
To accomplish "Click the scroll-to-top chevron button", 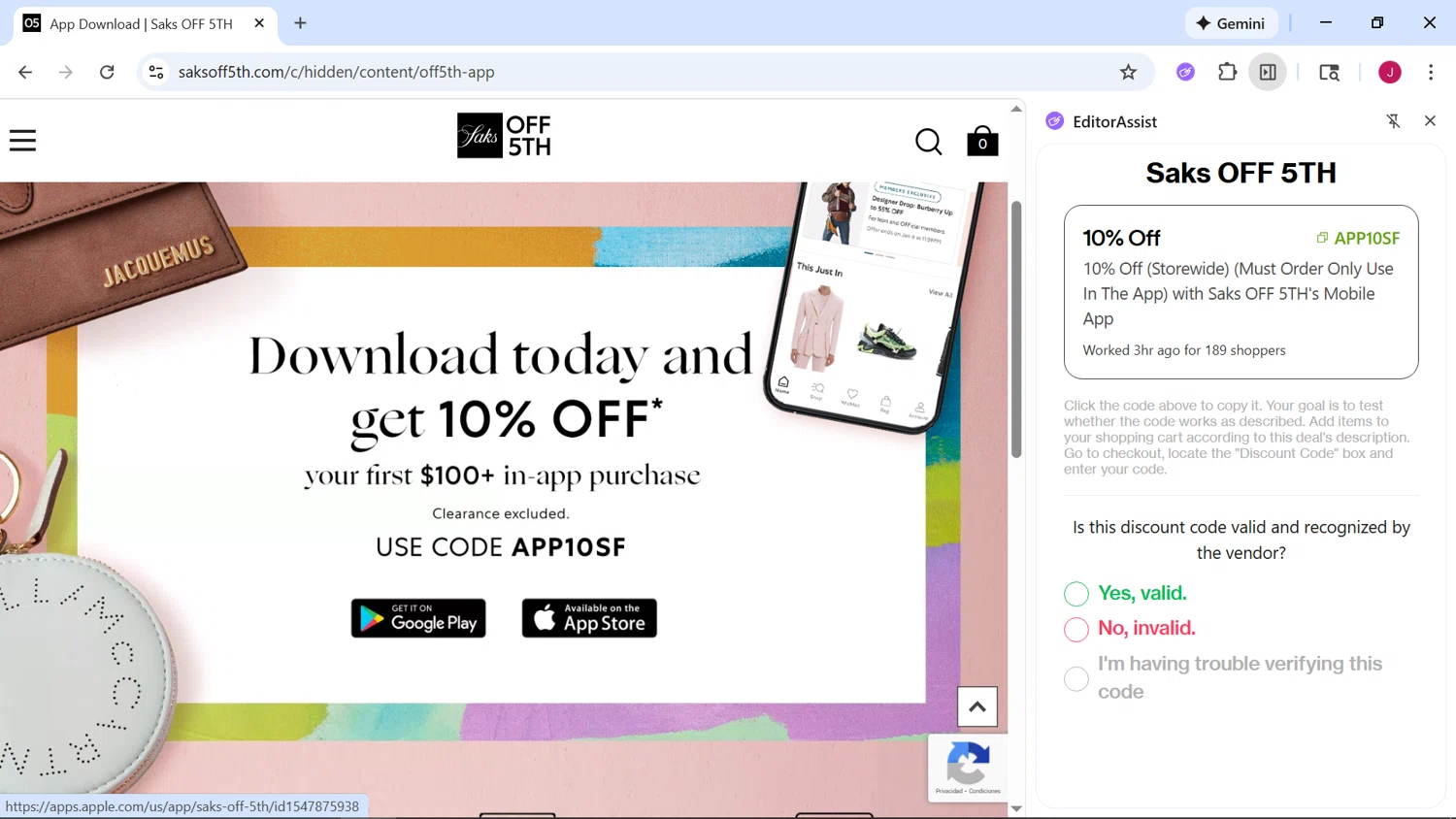I will [977, 706].
